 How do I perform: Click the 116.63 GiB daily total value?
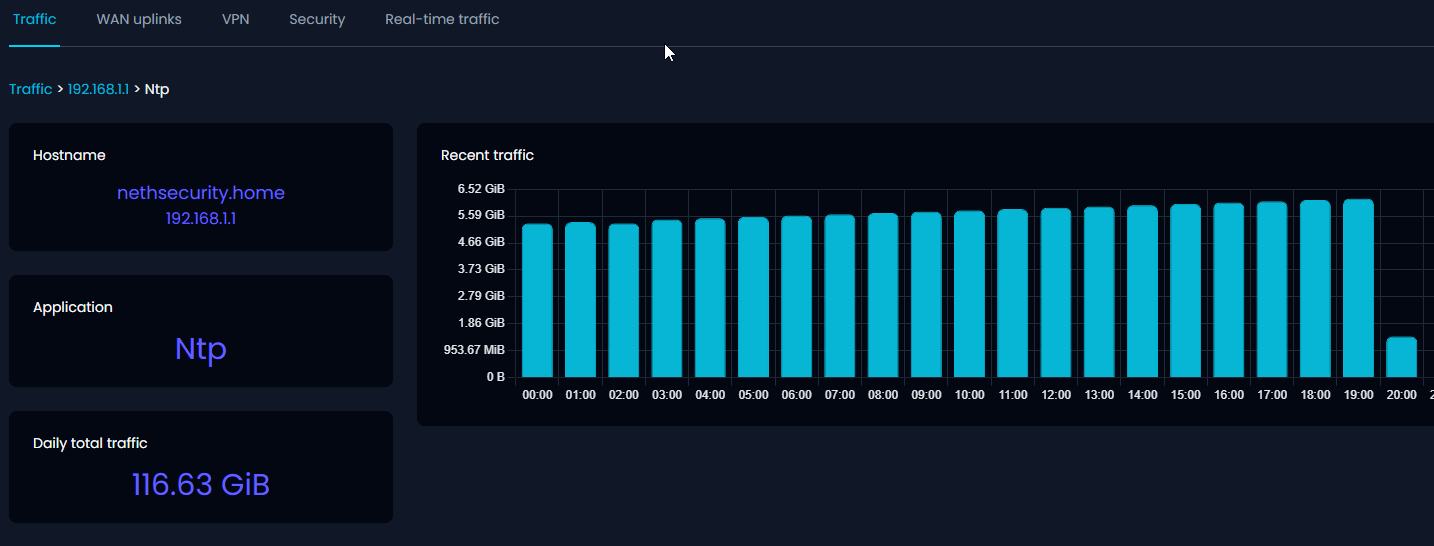pyautogui.click(x=201, y=485)
